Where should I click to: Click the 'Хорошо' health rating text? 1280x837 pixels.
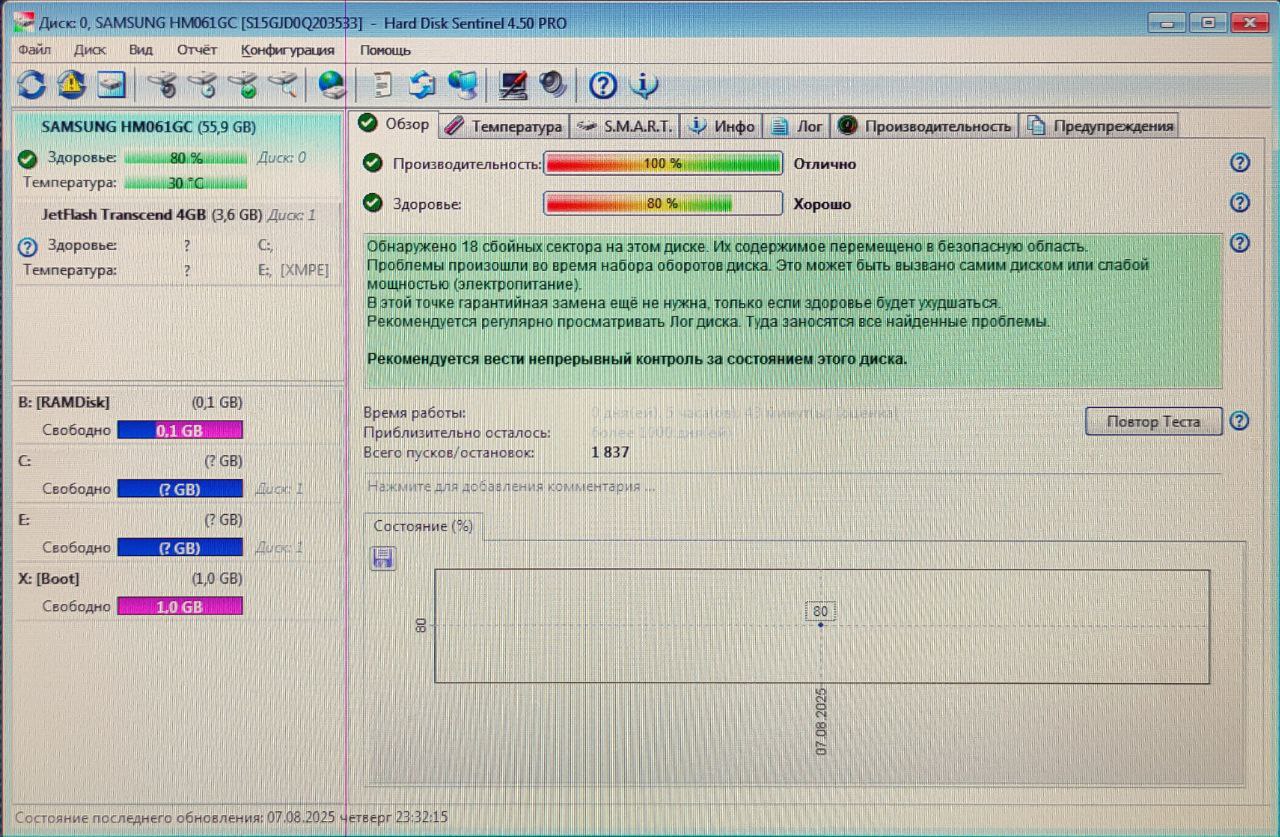[822, 204]
